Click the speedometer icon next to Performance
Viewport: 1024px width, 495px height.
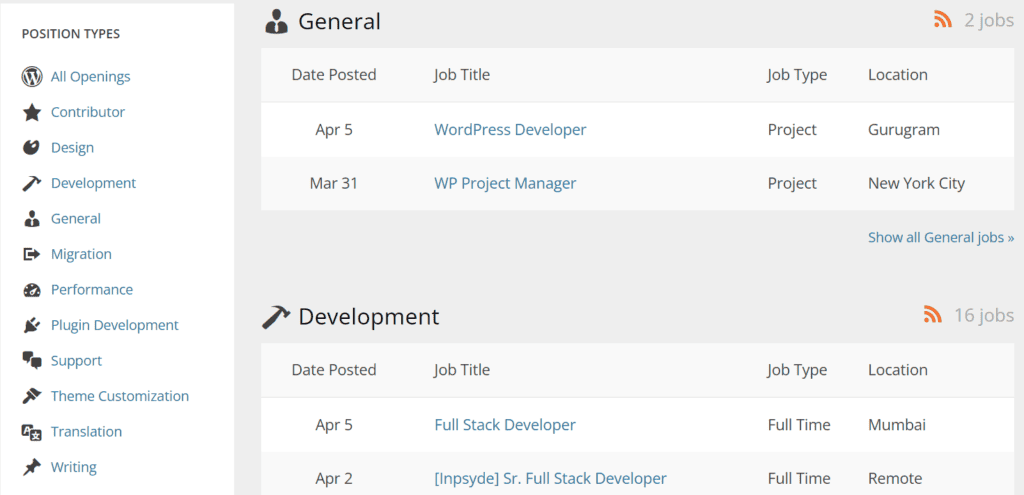click(x=32, y=290)
